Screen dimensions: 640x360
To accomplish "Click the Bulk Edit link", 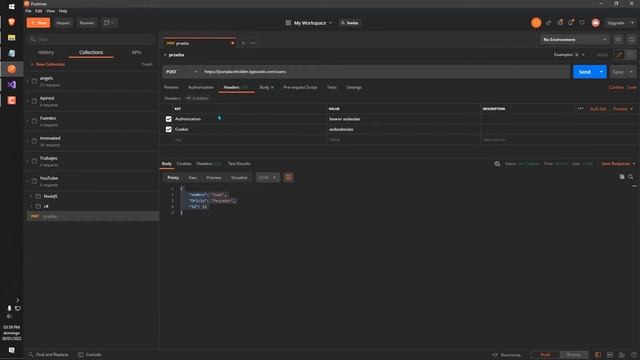I will (x=598, y=109).
